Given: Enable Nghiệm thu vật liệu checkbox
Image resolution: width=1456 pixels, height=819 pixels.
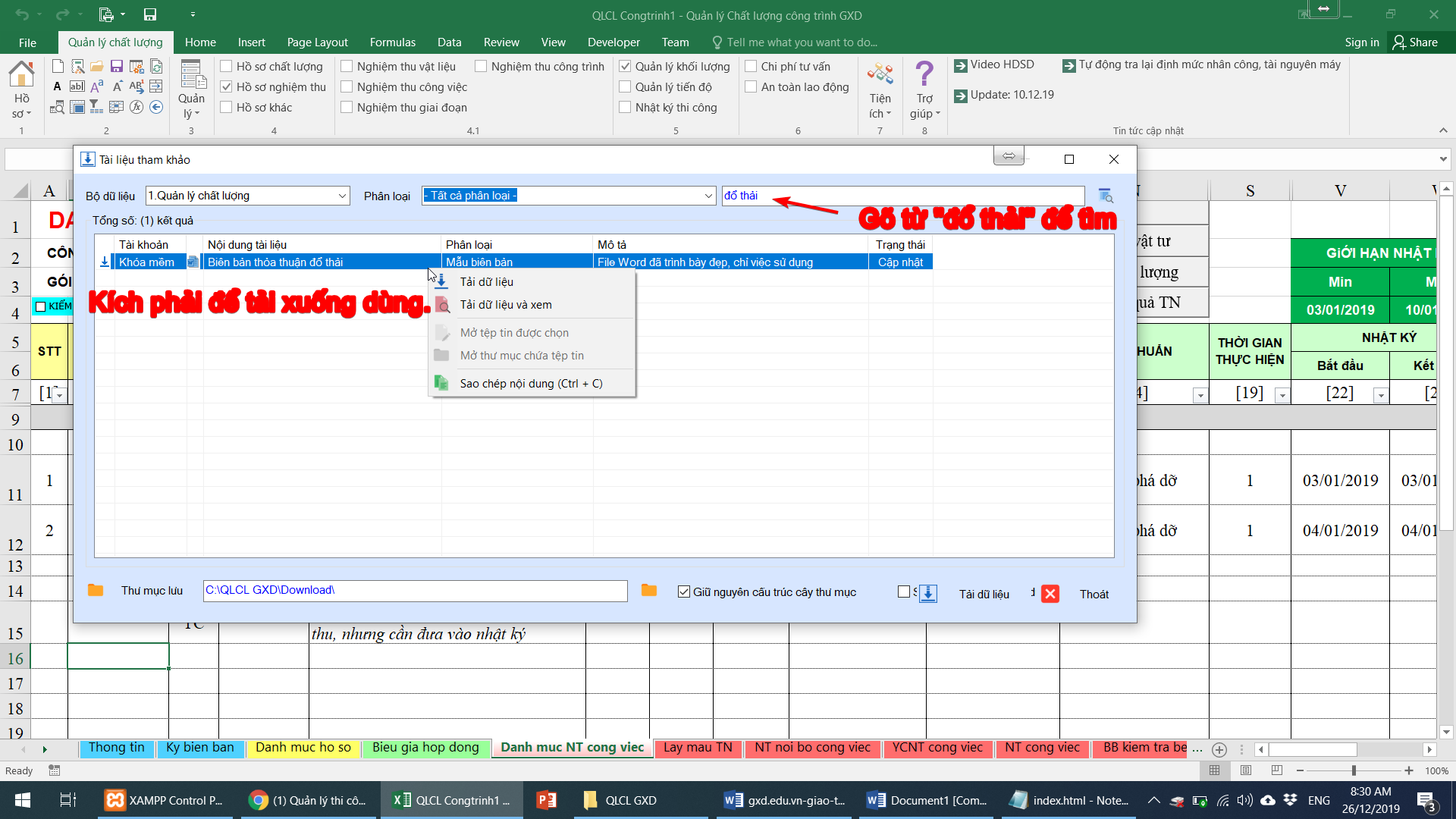Looking at the screenshot, I should [x=347, y=66].
